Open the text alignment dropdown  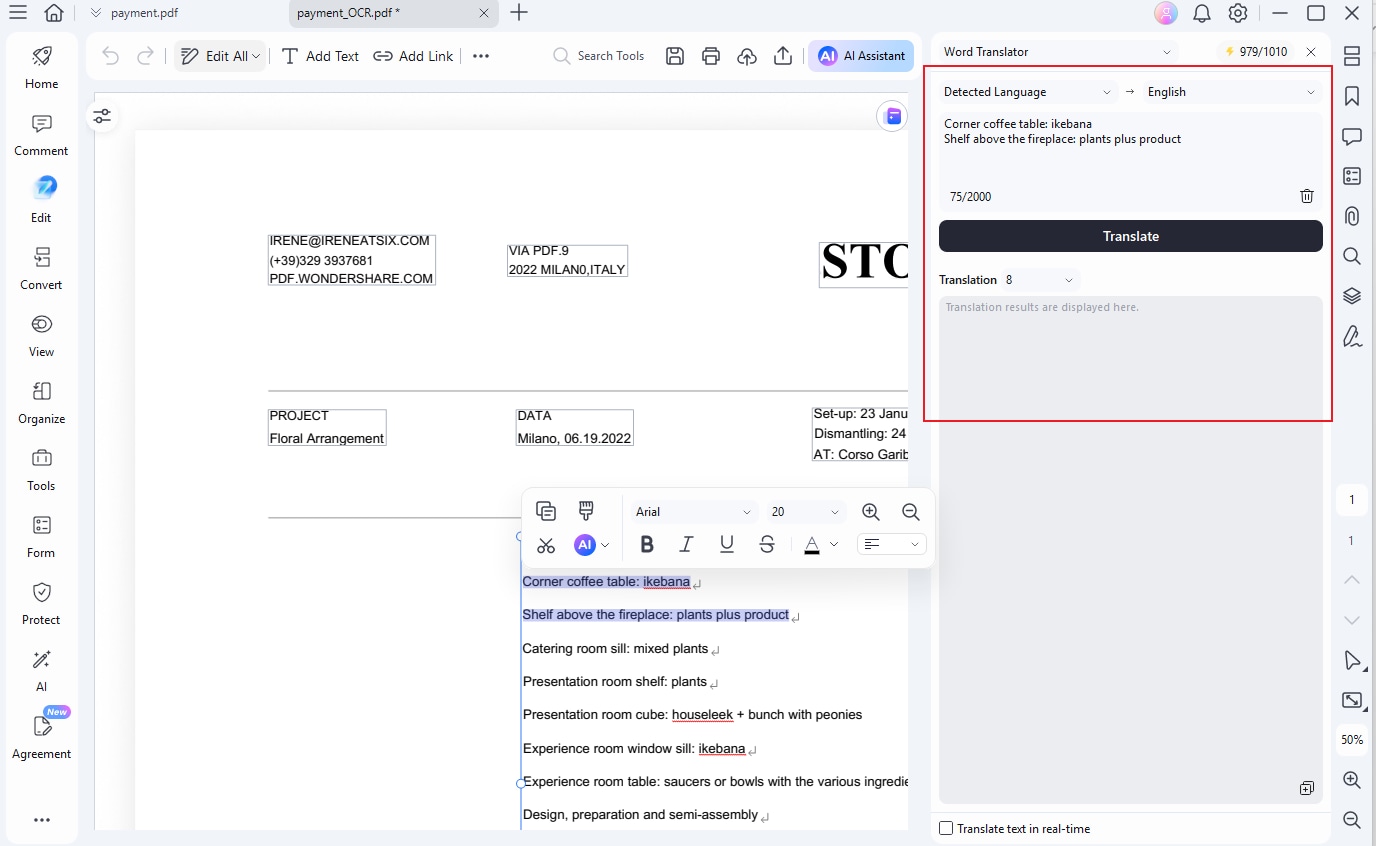point(892,544)
